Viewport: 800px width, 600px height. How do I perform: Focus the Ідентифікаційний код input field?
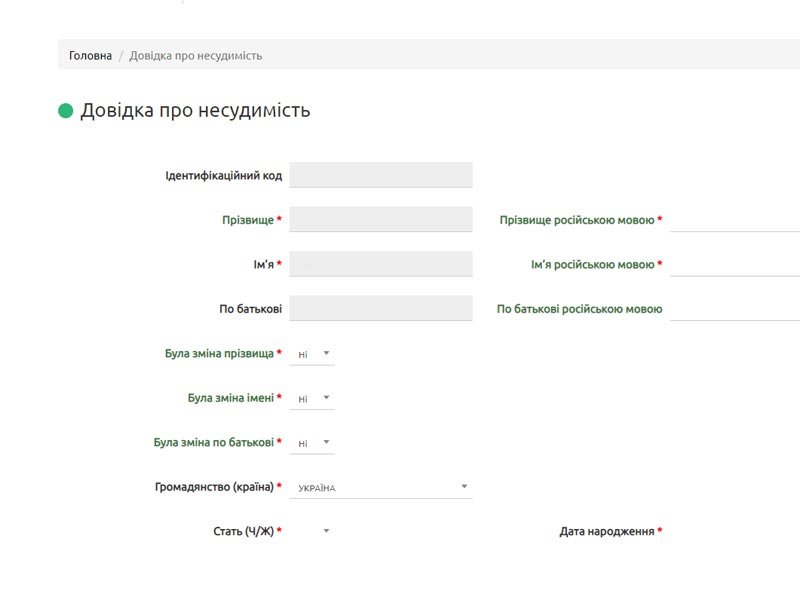[380, 175]
